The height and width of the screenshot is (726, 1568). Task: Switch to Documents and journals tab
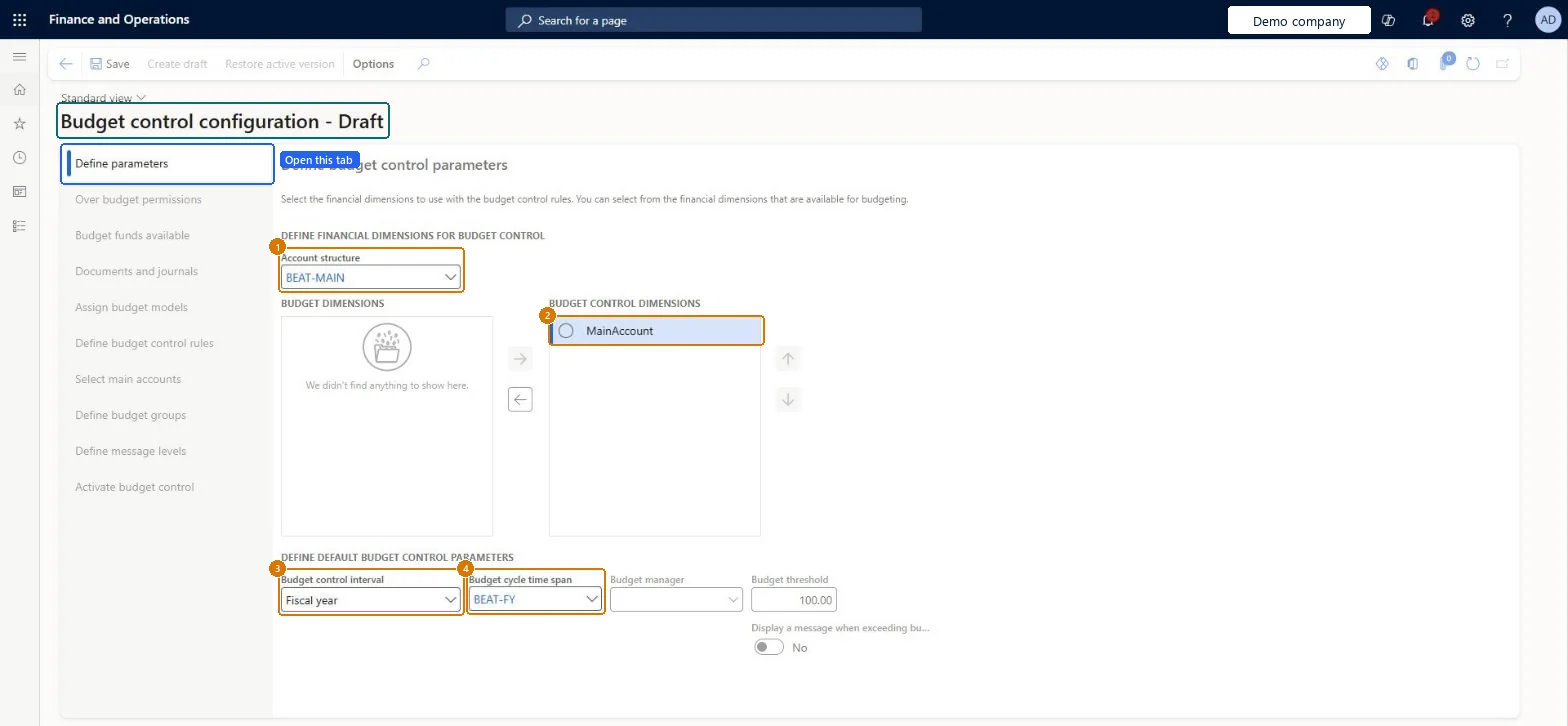pos(136,272)
